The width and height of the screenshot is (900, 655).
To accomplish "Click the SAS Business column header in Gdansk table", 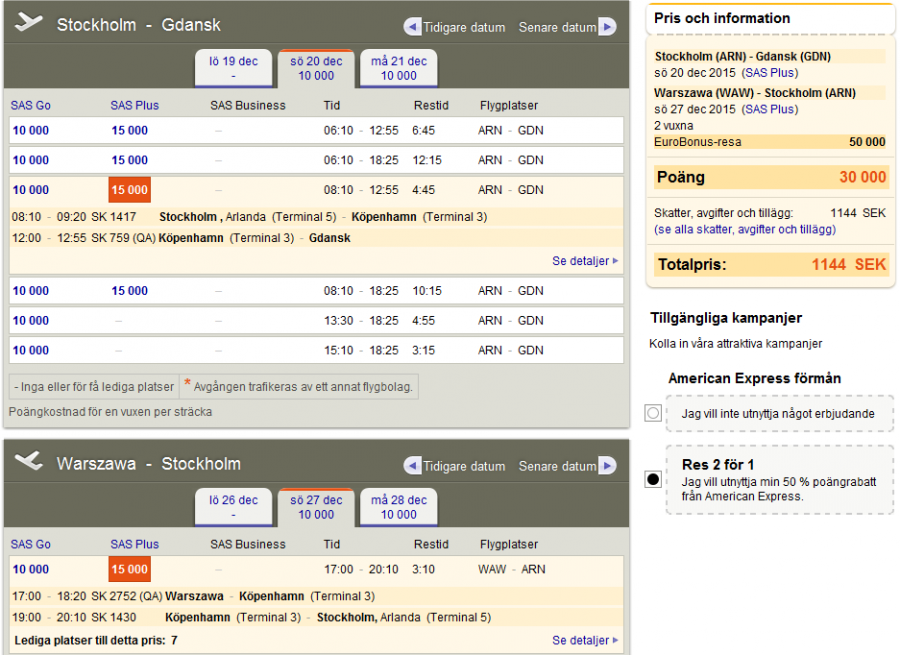I will pyautogui.click(x=247, y=105).
